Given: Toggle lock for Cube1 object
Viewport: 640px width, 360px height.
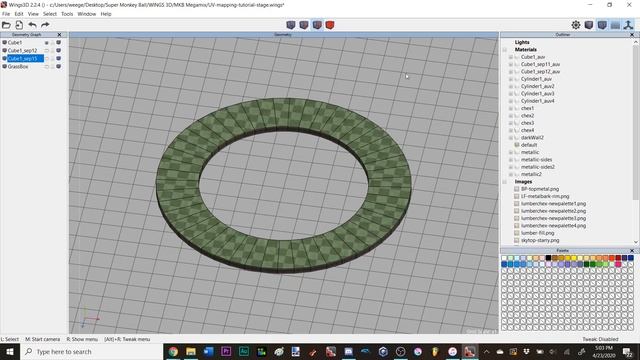Looking at the screenshot, I should 52,42.
